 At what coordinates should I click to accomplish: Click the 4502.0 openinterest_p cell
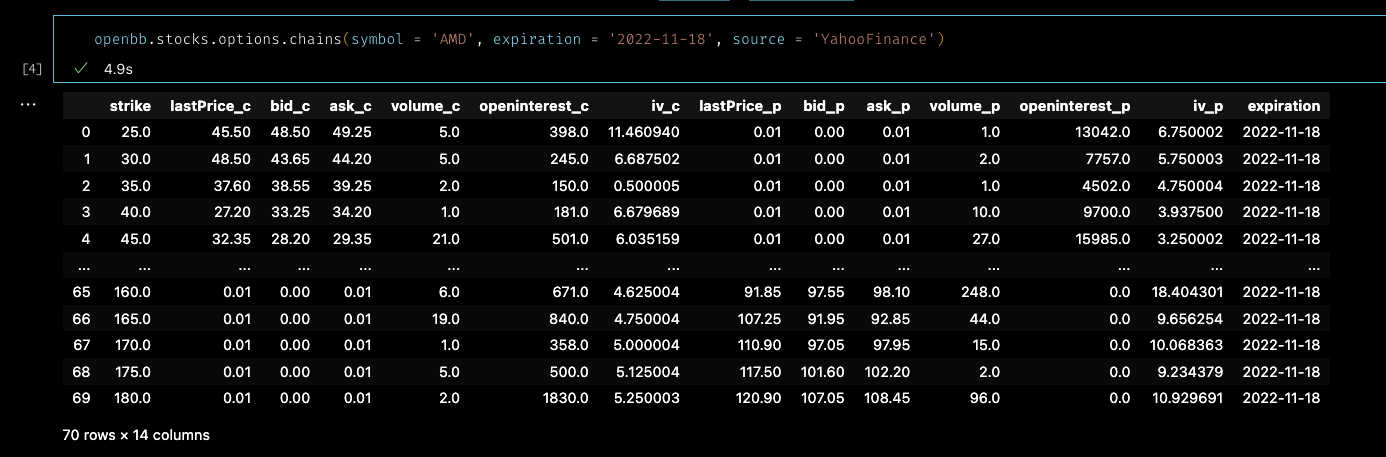click(x=1106, y=186)
